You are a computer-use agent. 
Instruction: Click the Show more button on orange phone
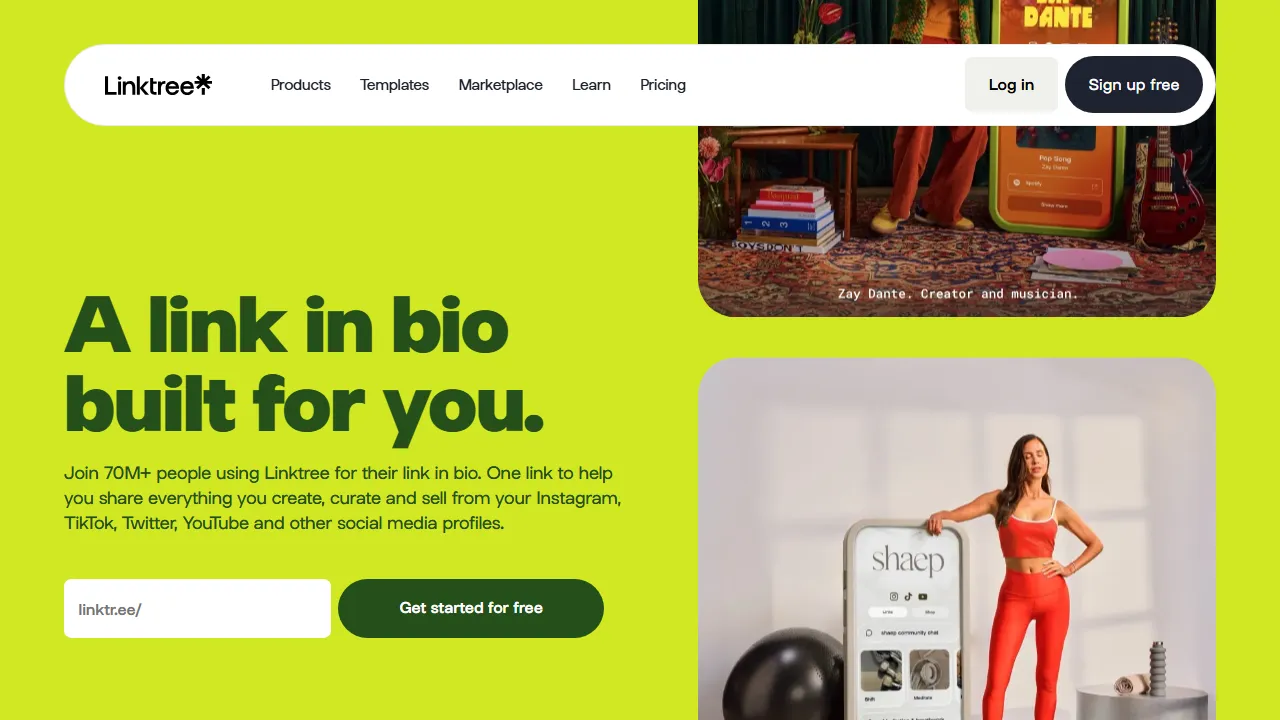coord(1055,205)
